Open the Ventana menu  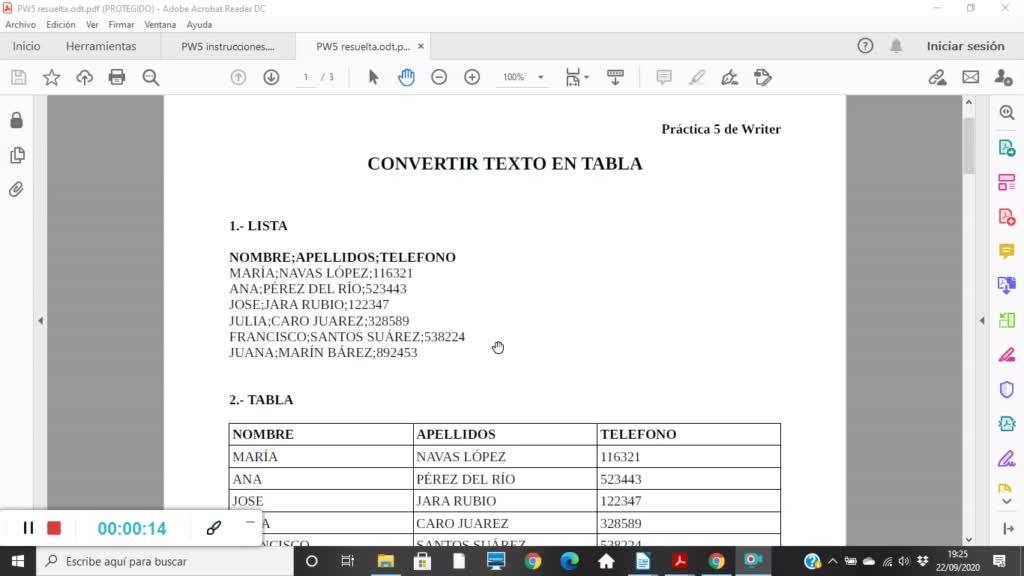160,25
